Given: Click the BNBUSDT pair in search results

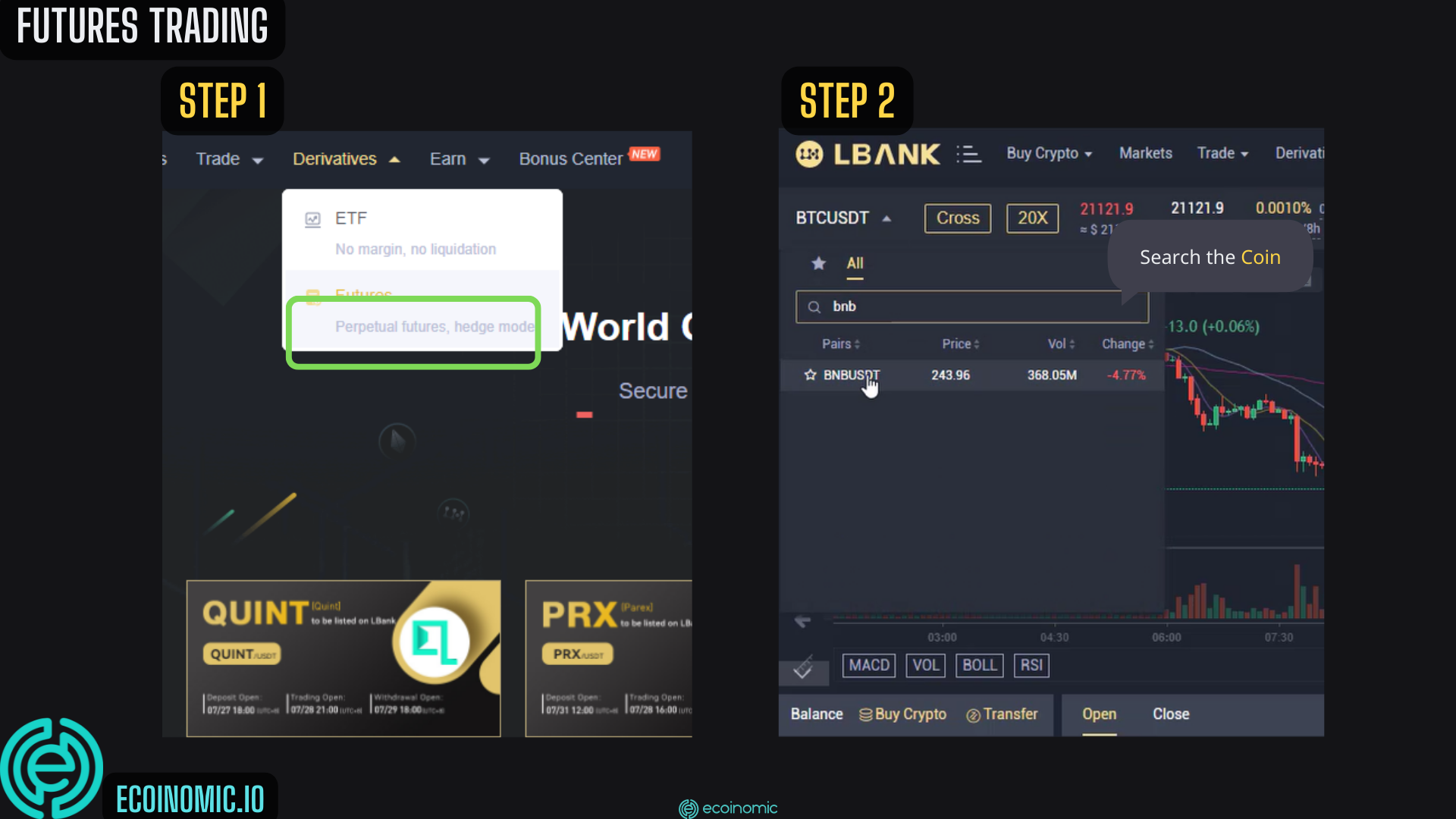Looking at the screenshot, I should tap(851, 375).
